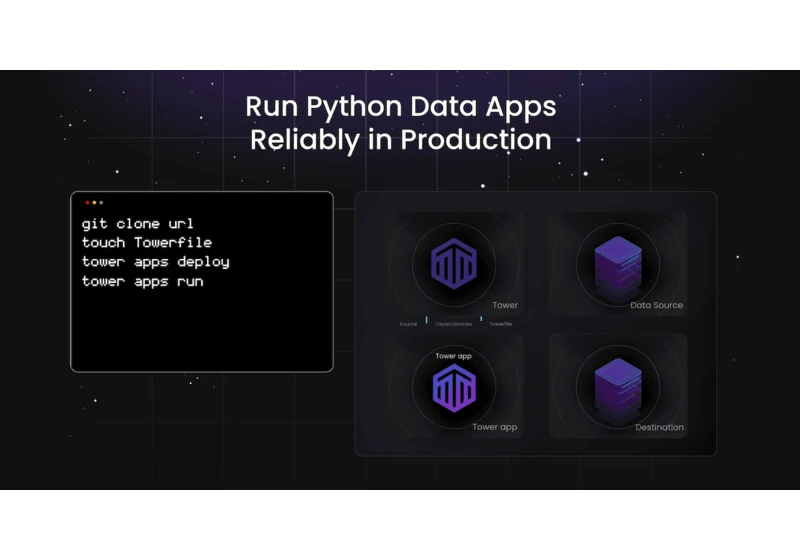Click the small 'Source' label

tap(408, 324)
